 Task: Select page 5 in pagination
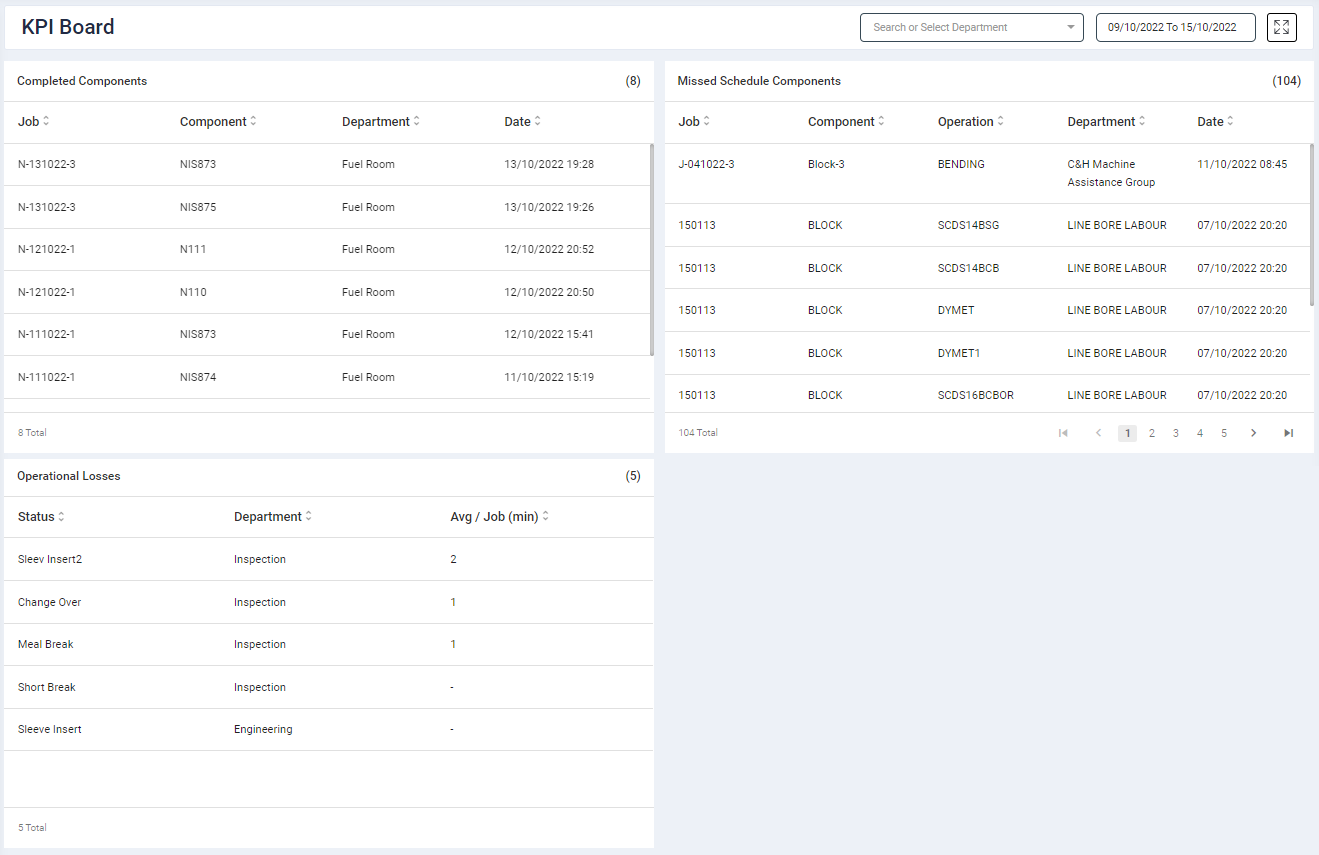click(1224, 433)
